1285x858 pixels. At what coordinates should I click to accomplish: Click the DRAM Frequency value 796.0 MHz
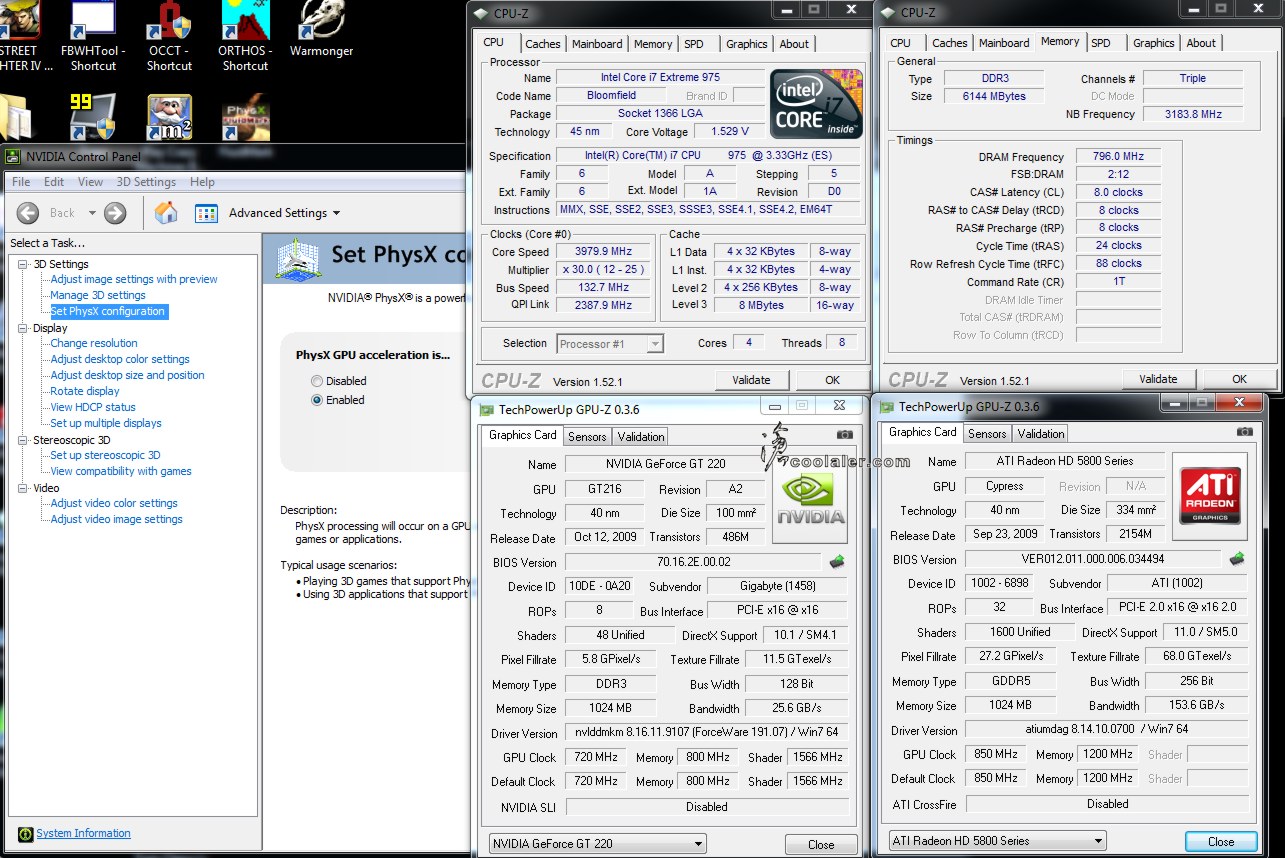tap(1118, 156)
